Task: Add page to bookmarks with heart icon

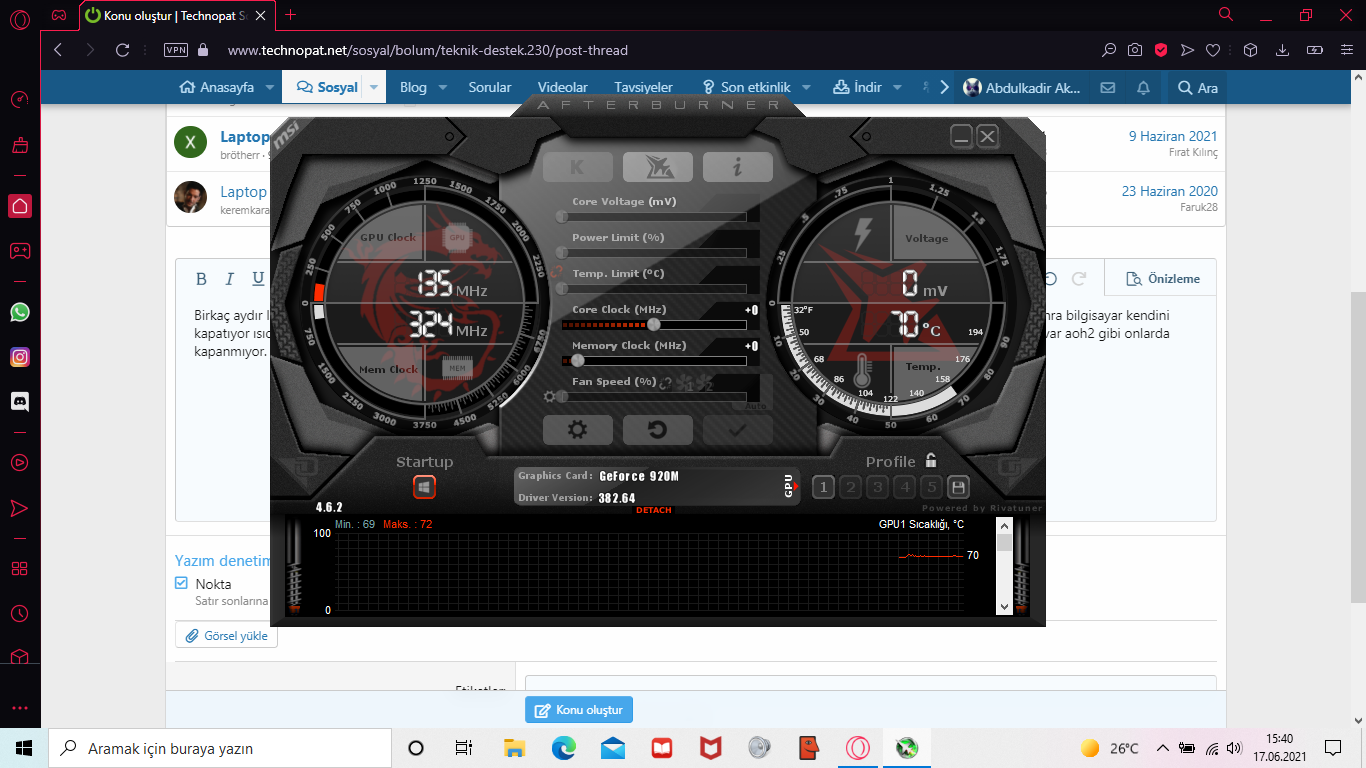Action: [x=1213, y=50]
